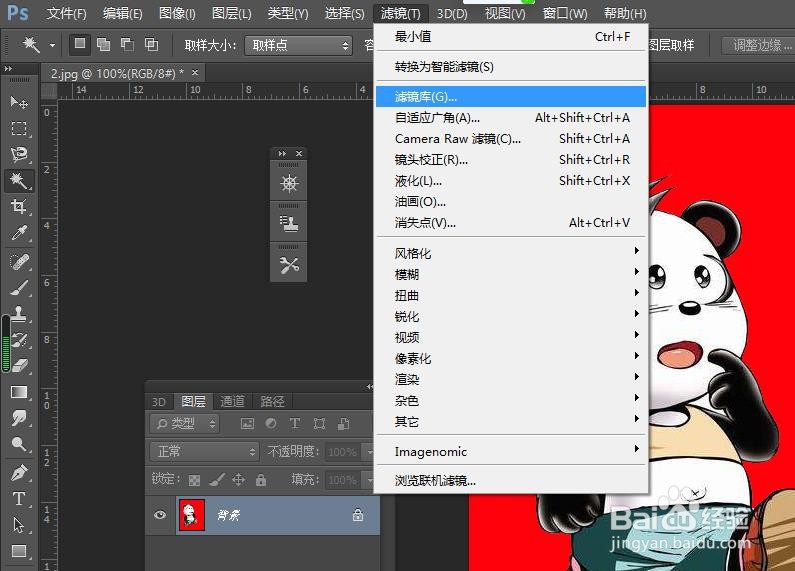Choose Intersect with Selection mode
Image resolution: width=795 pixels, height=571 pixels.
click(x=151, y=45)
